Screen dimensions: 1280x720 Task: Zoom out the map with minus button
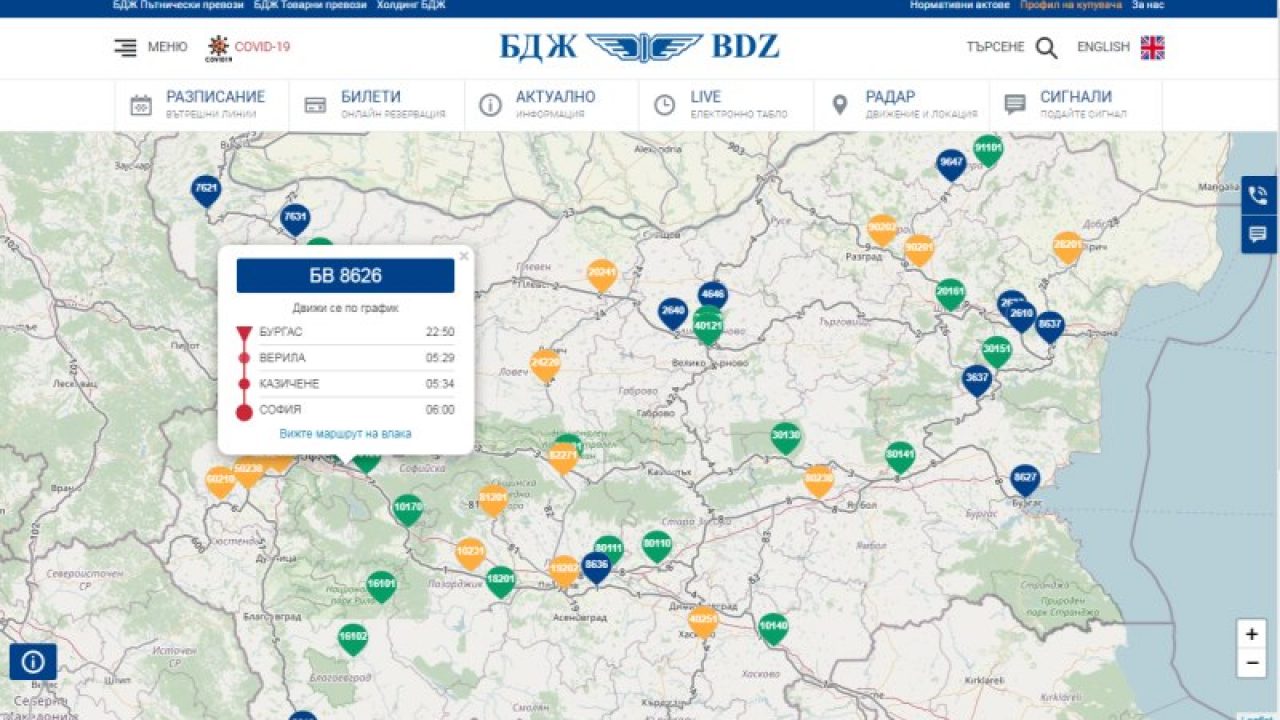[x=1251, y=662]
